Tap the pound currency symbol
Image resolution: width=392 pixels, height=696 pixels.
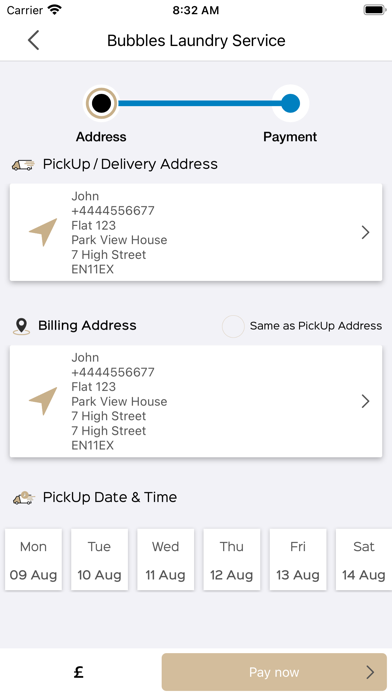(79, 672)
